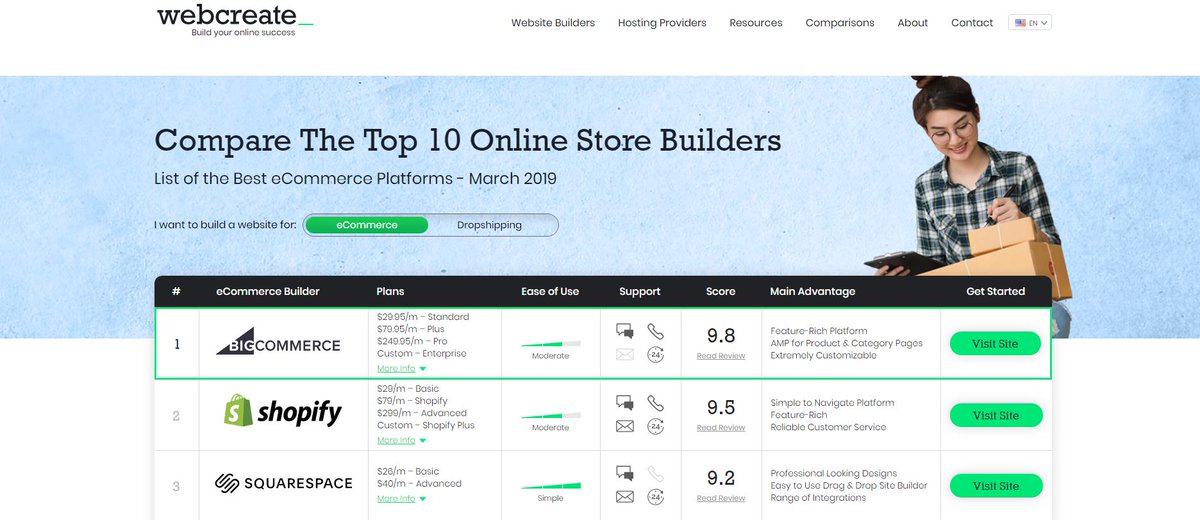Screen dimensions: 1200x520
Task: Click the BigCommerce logo
Action: coord(278,342)
